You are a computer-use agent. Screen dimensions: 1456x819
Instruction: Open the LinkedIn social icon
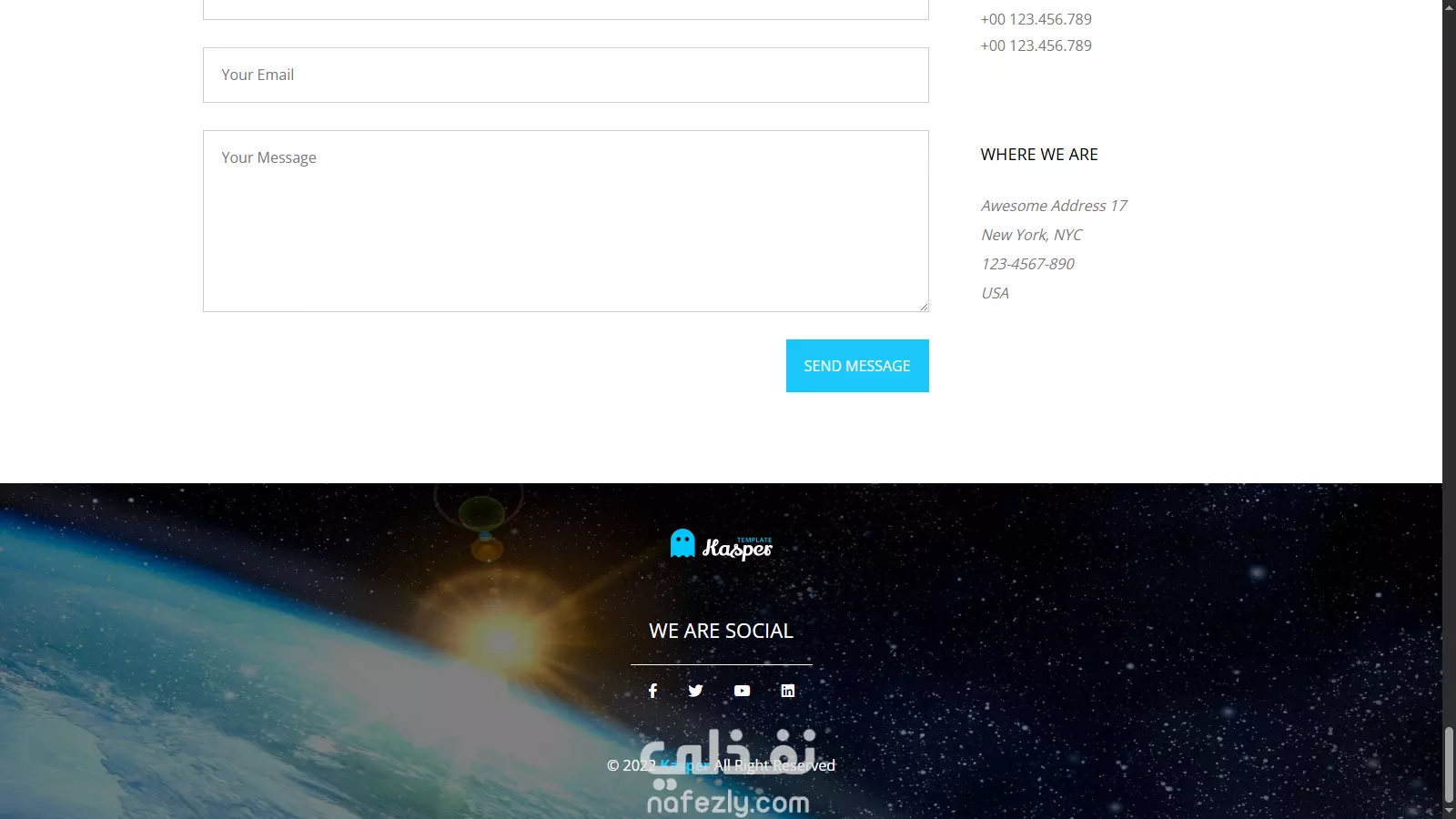[x=788, y=691]
